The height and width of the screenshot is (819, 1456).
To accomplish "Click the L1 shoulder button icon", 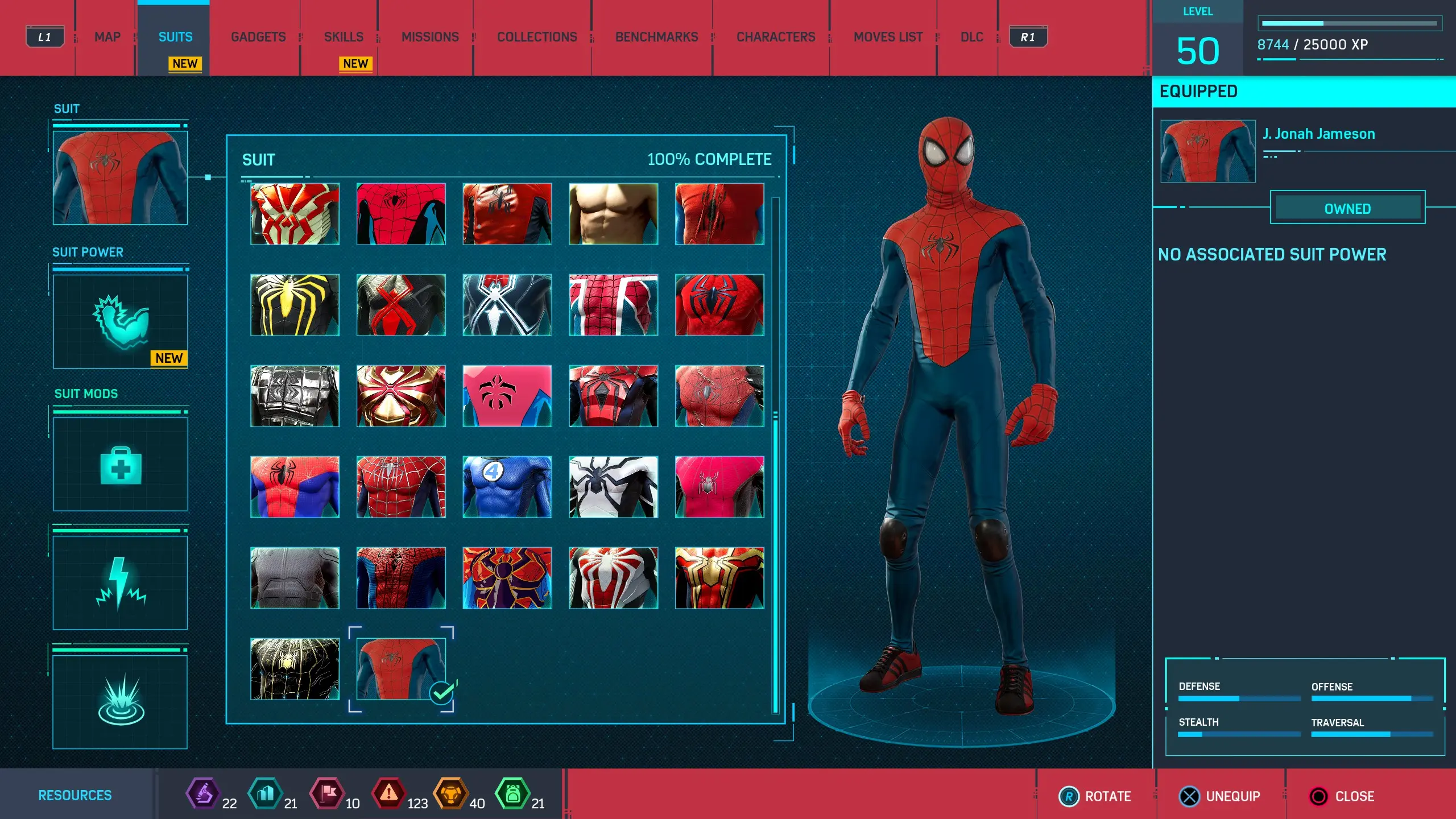I will coord(45,37).
